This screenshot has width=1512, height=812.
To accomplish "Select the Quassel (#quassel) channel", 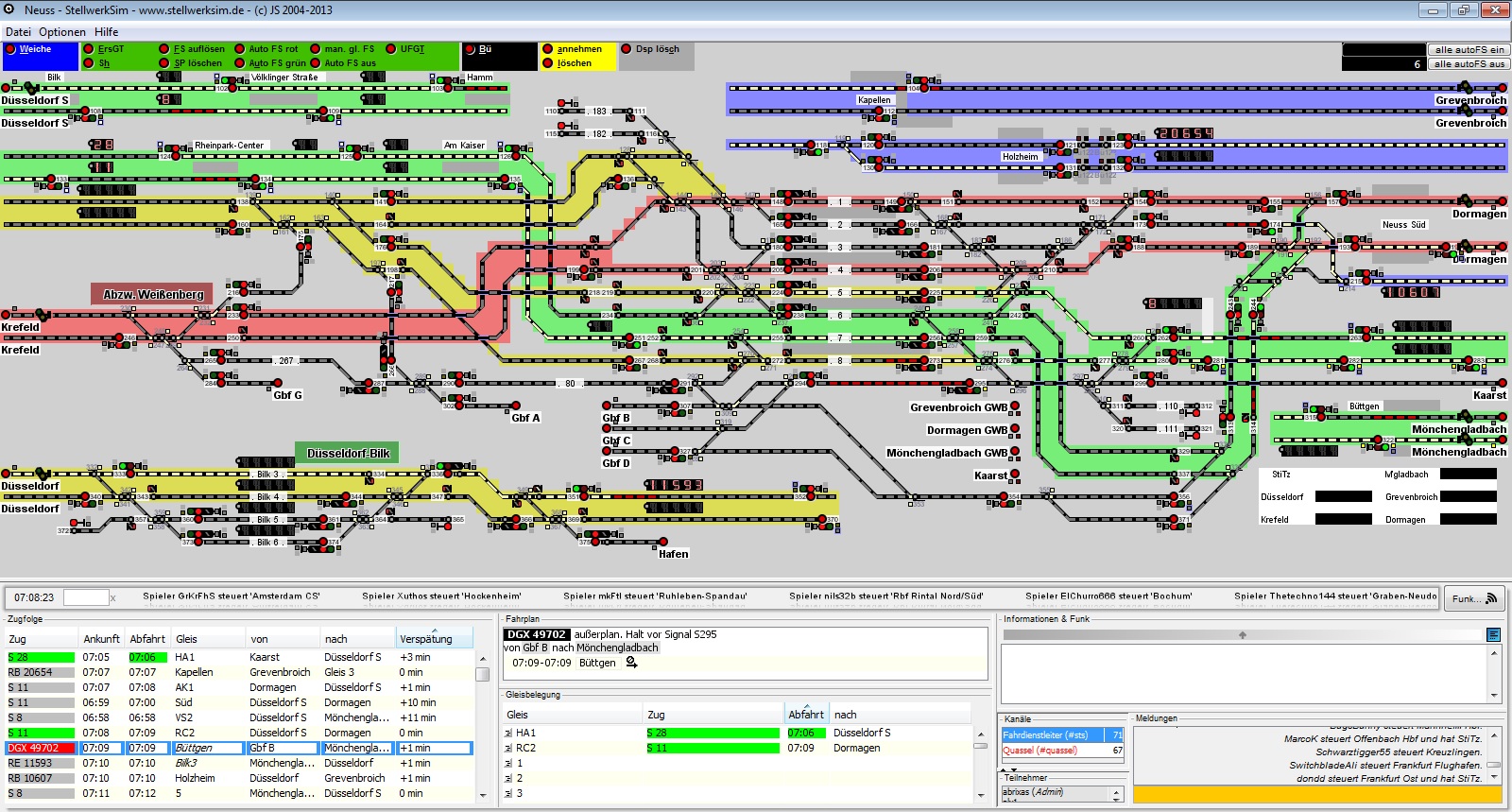I will [1063, 750].
